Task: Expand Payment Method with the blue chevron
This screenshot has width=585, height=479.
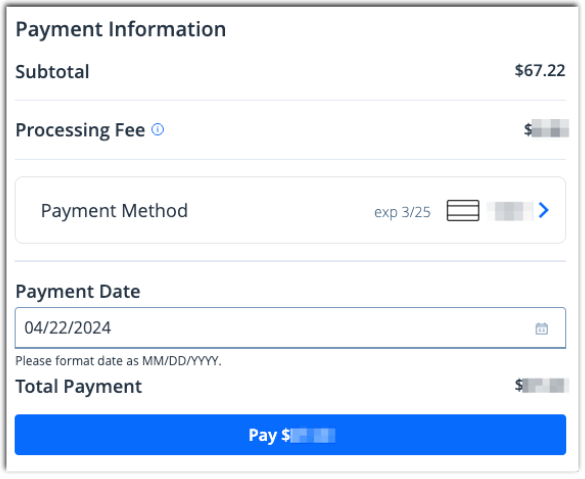Action: pyautogui.click(x=544, y=210)
